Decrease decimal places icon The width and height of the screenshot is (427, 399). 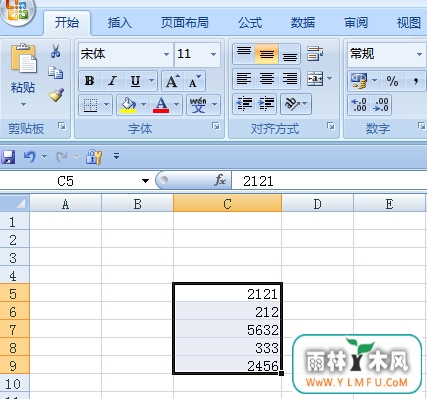380,105
